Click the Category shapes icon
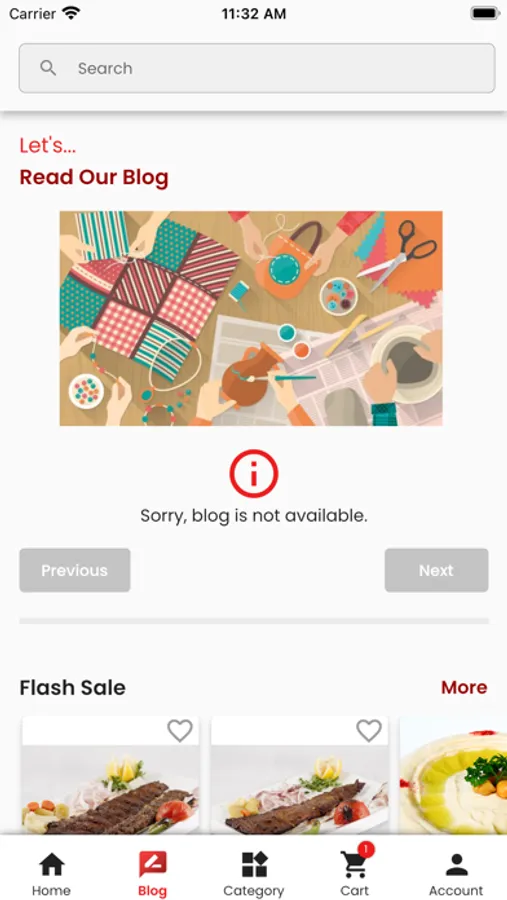Image resolution: width=507 pixels, height=900 pixels. 254,864
